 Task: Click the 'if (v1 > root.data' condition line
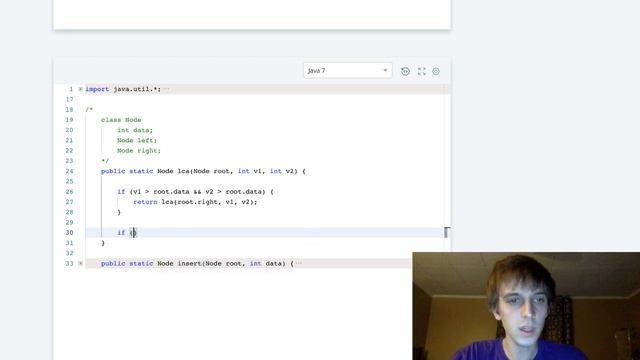click(x=196, y=192)
